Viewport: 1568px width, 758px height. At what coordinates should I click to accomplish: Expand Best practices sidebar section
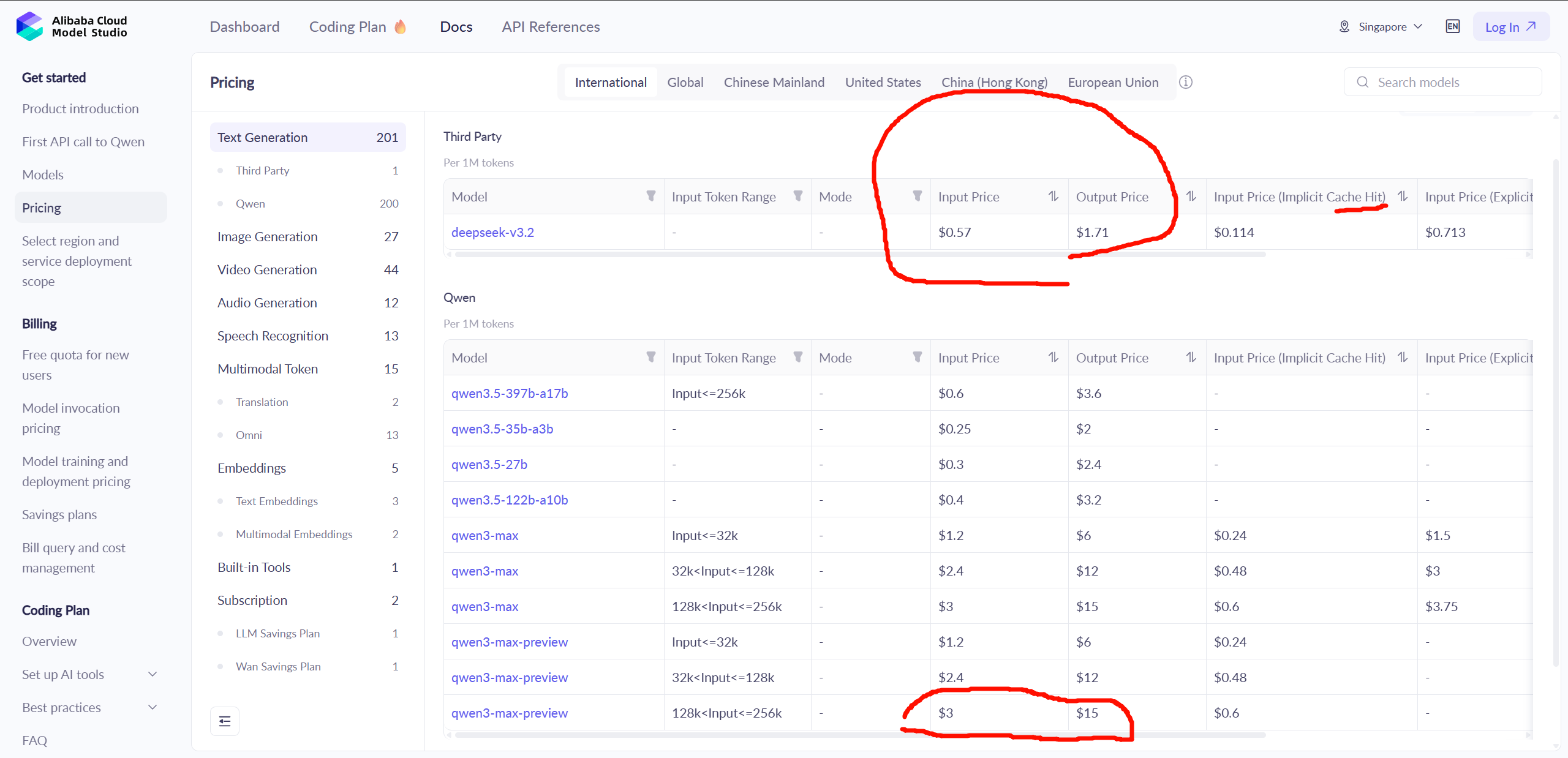[x=153, y=707]
